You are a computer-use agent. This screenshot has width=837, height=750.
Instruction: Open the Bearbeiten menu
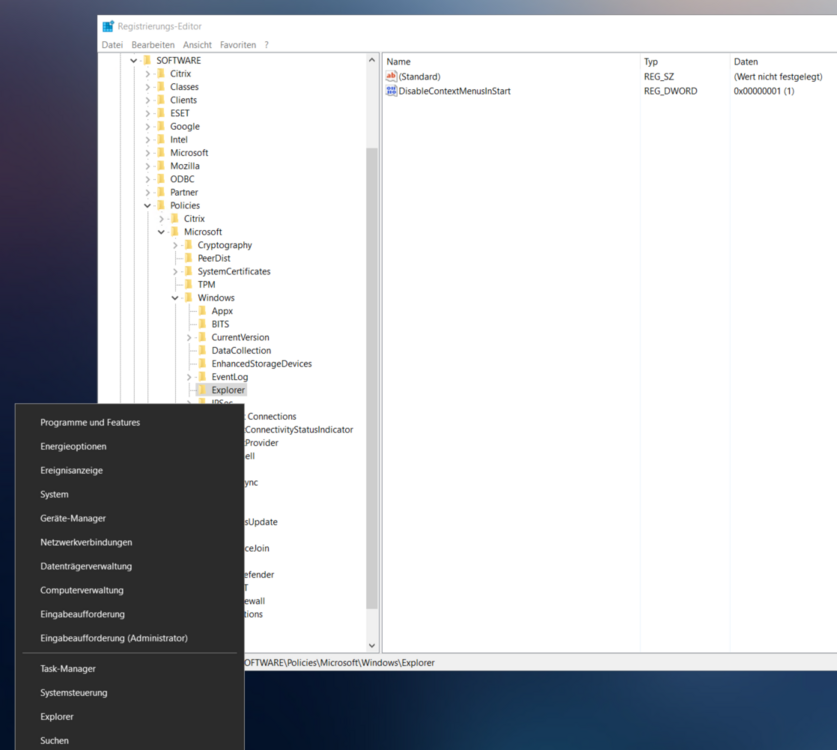(153, 44)
